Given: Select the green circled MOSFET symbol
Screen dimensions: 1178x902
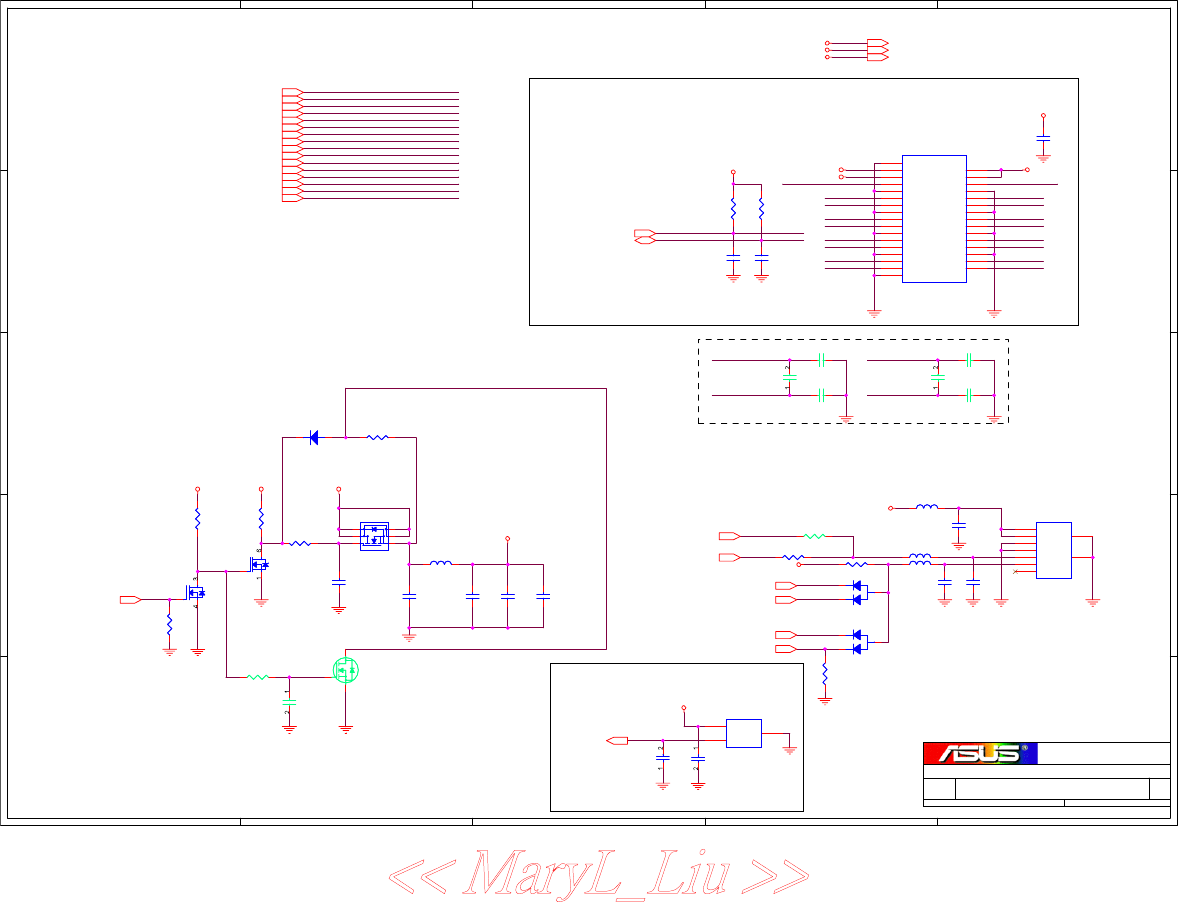Looking at the screenshot, I should click(346, 670).
